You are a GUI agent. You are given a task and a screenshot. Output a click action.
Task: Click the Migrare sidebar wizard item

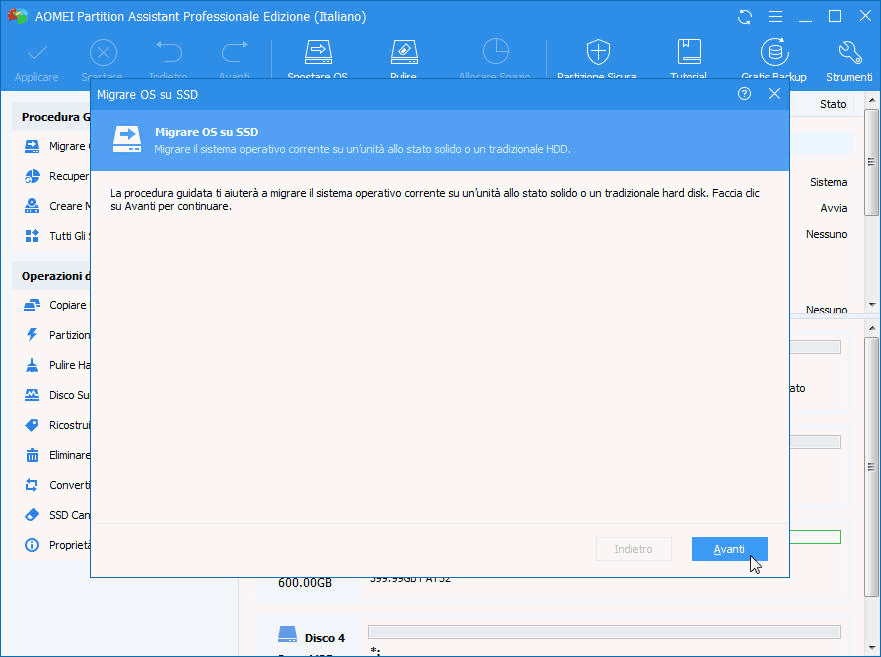tap(56, 146)
